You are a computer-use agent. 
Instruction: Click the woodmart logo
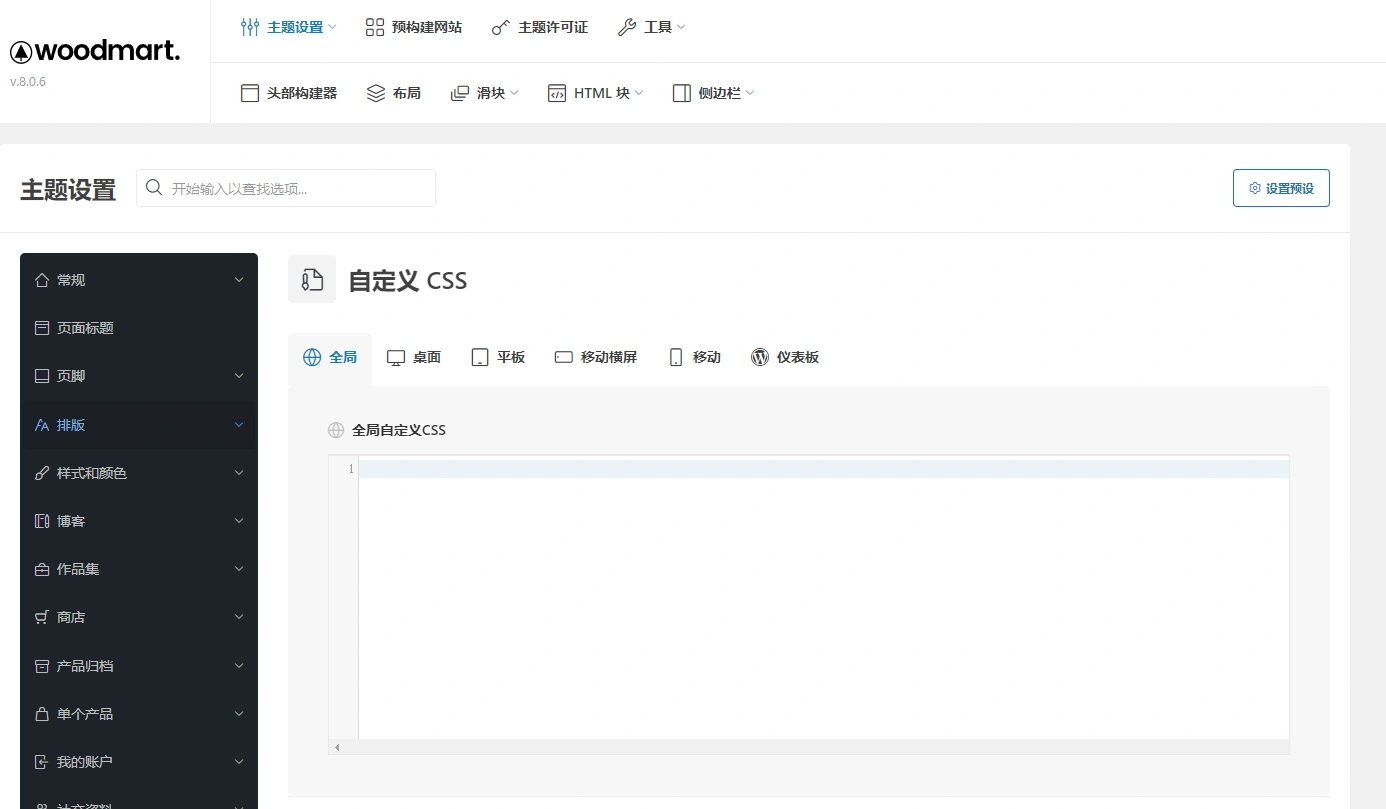[x=95, y=49]
